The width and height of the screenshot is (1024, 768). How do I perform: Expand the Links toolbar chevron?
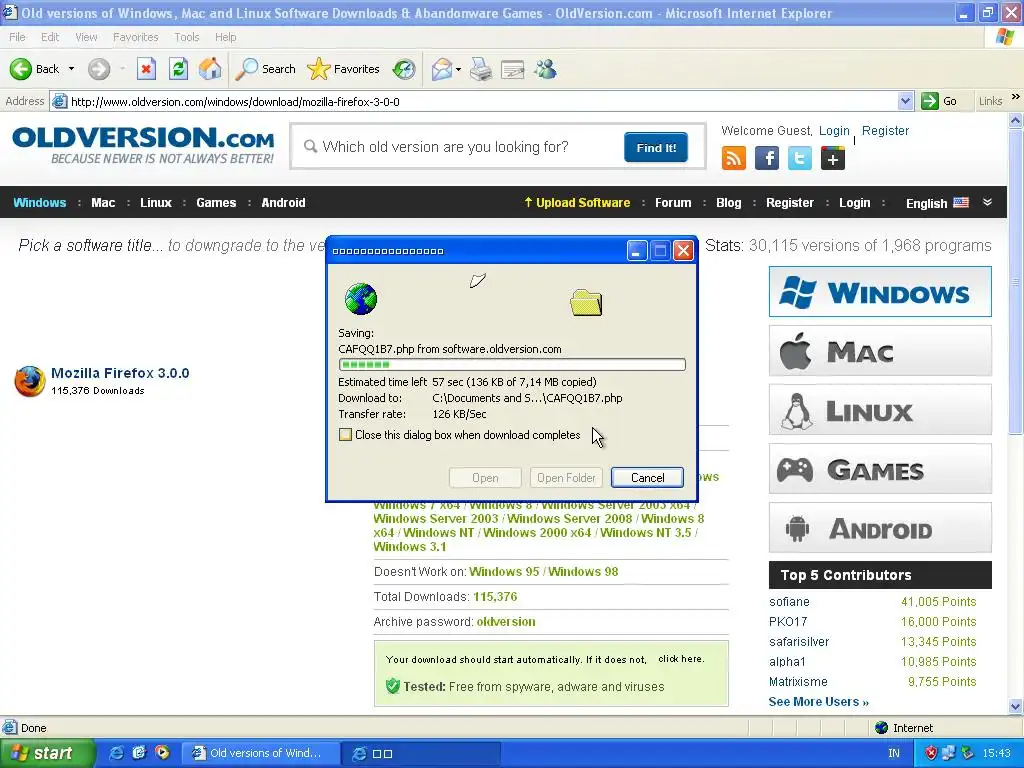point(1016,97)
